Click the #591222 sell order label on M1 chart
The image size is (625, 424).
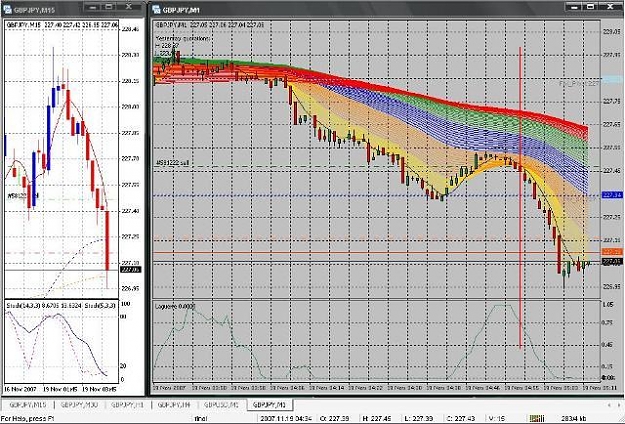point(172,163)
